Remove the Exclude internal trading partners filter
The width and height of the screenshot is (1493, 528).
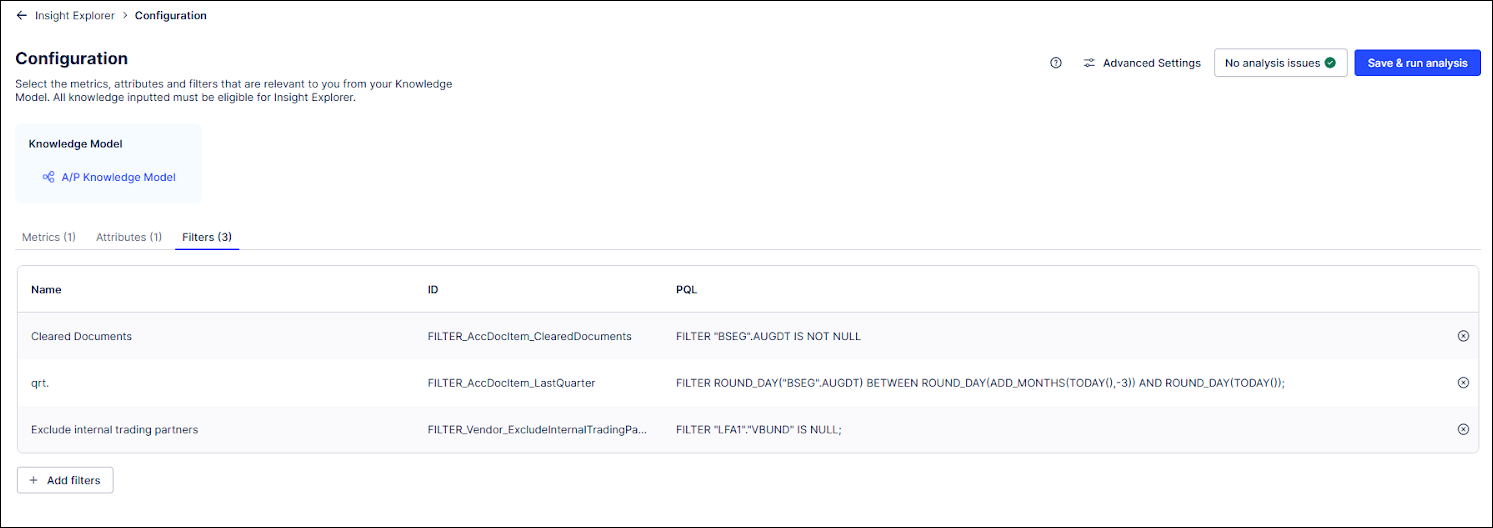pos(1463,429)
